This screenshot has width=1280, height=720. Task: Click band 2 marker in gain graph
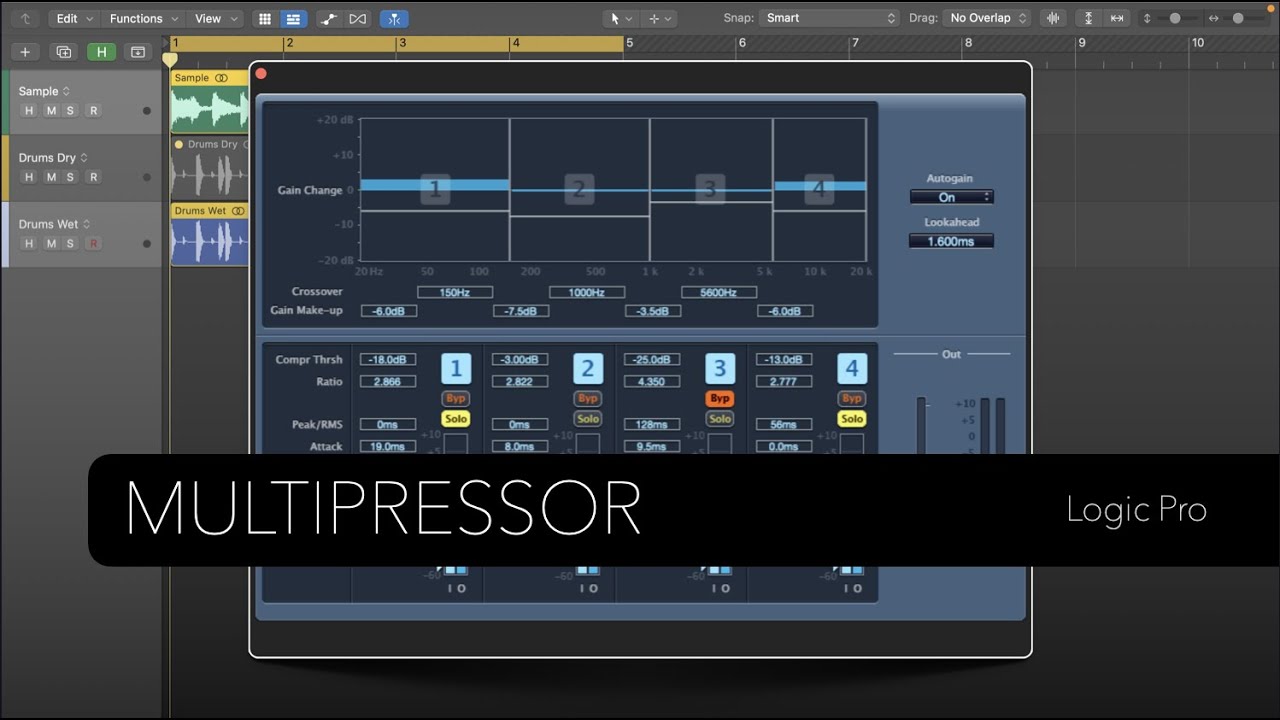pos(578,190)
